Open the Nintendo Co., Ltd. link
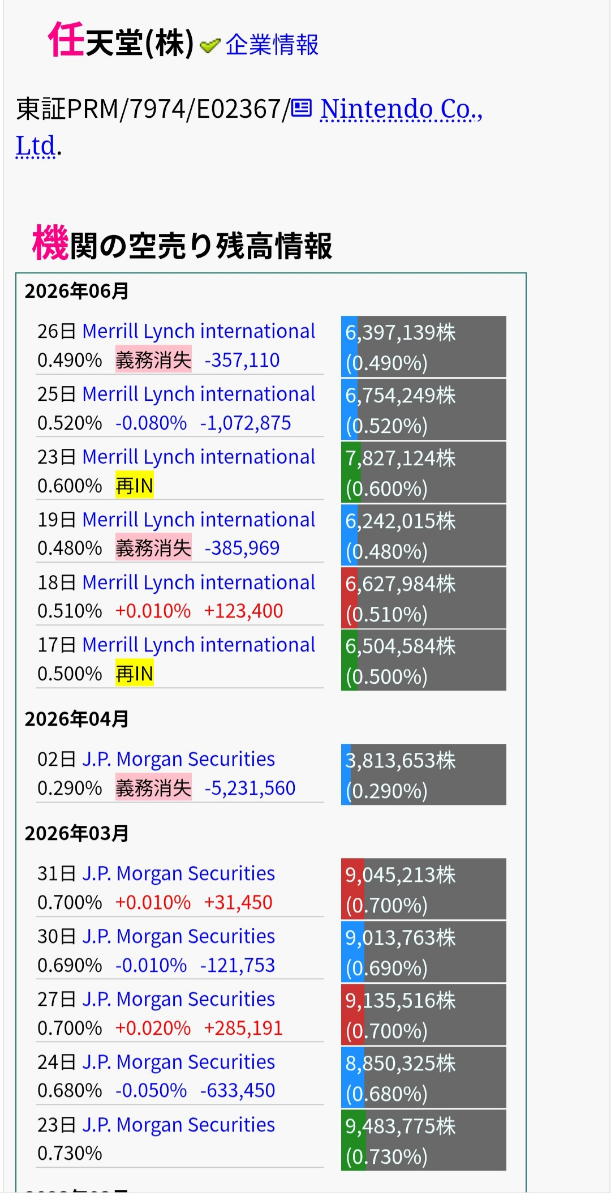 click(249, 127)
